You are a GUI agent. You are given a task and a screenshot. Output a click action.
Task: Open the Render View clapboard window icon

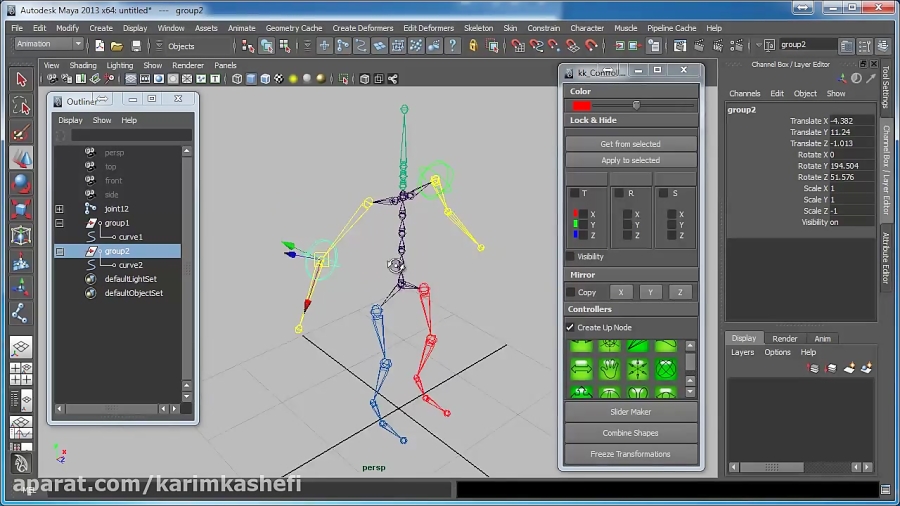[x=680, y=45]
